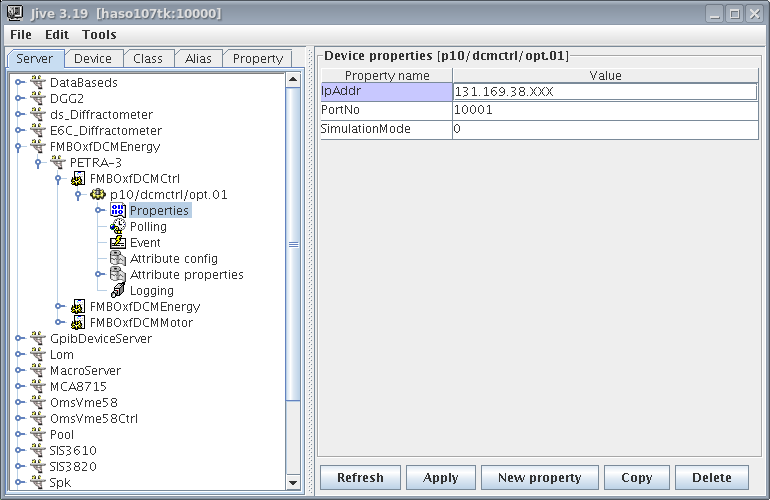The height and width of the screenshot is (500, 770).
Task: Collapse the PETRA-3 instance node
Action: tap(38, 163)
